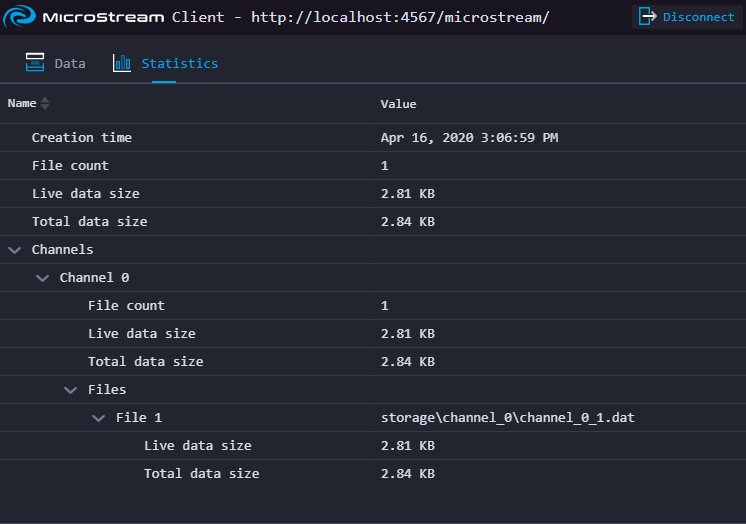Image resolution: width=746 pixels, height=524 pixels.
Task: Click File 1's Live data size 2.81 KB
Action: tap(408, 446)
